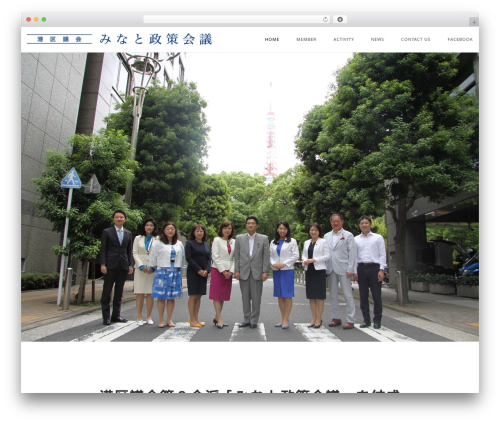Click the group photo hero image
This screenshot has height=423, width=500.
(250, 197)
